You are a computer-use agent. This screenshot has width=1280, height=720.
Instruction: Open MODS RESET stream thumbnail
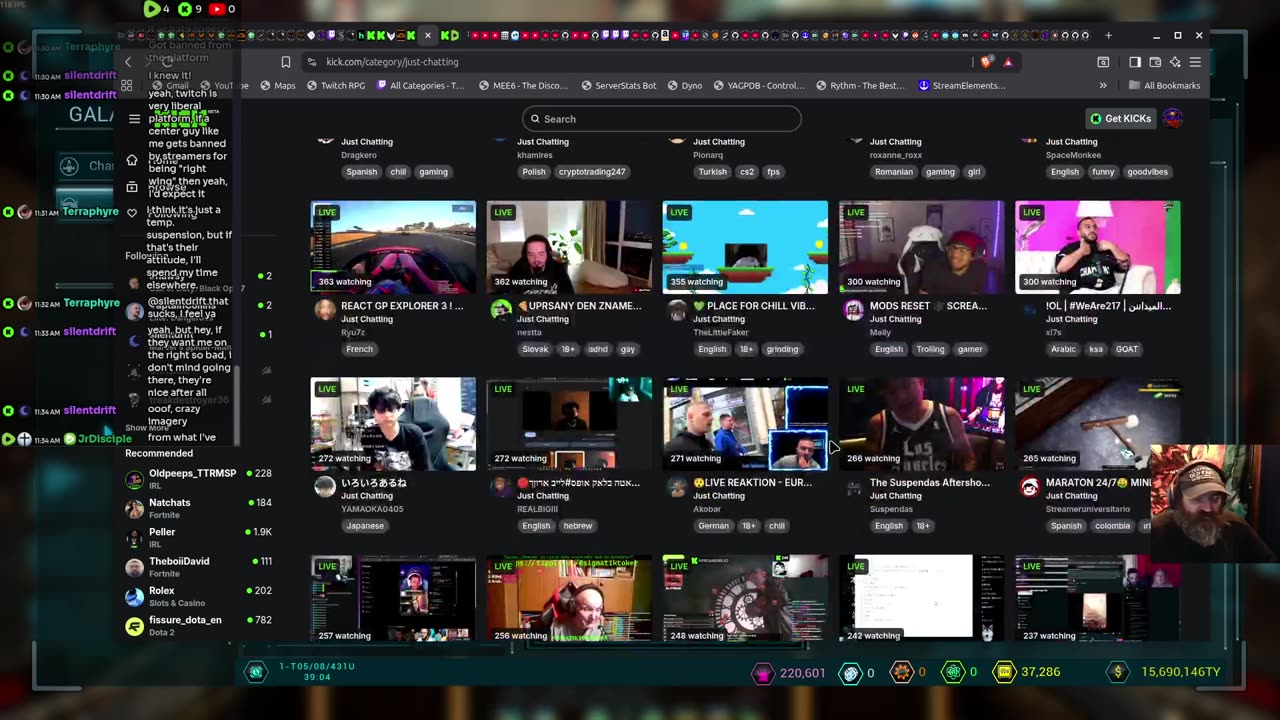(921, 247)
